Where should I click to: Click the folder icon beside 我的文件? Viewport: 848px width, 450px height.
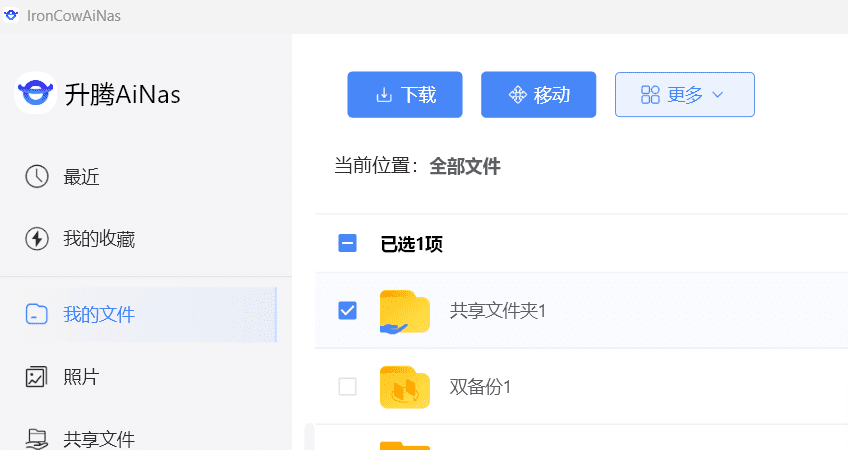tap(37, 315)
